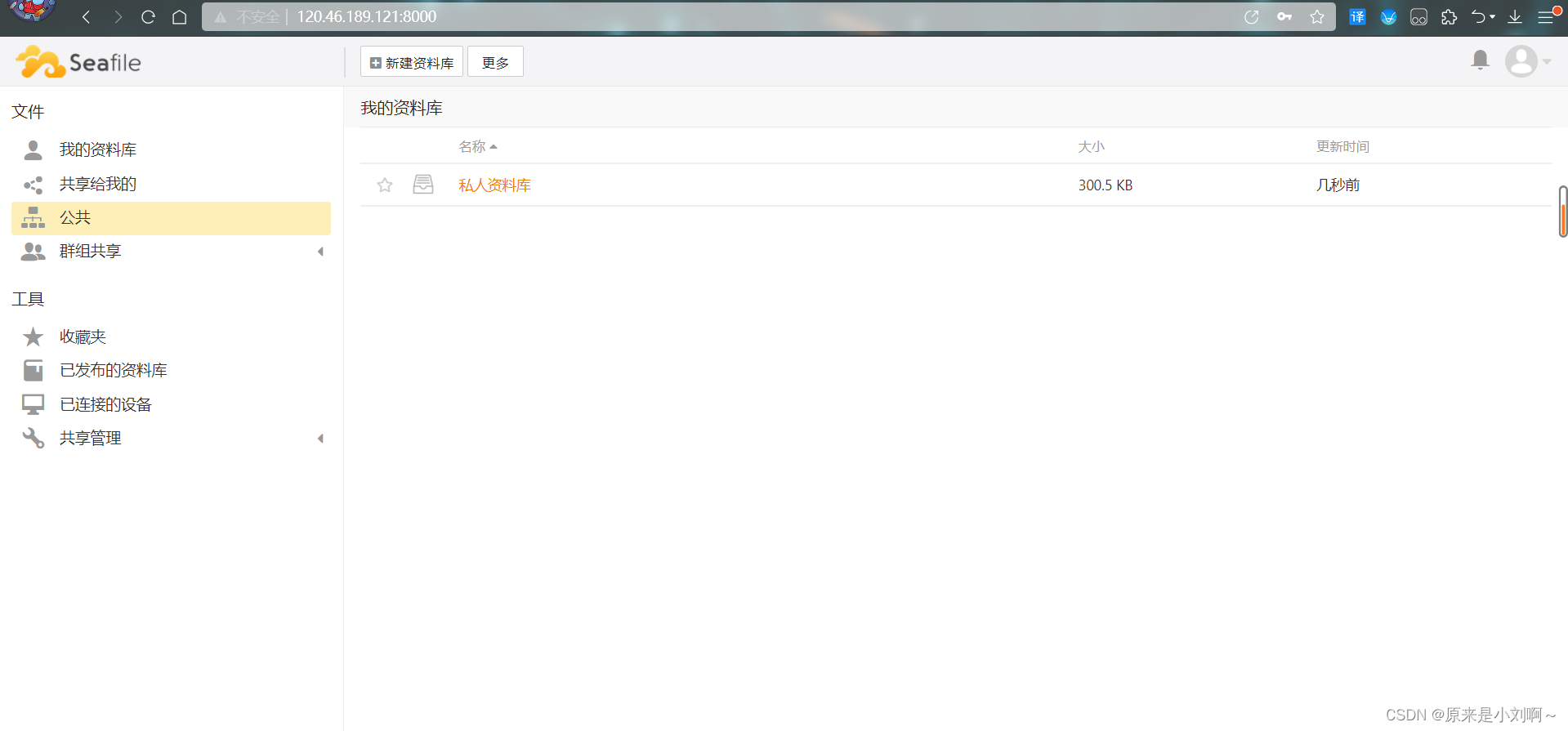The image size is (1568, 731).
Task: Open browser main menu
Action: 1547,16
